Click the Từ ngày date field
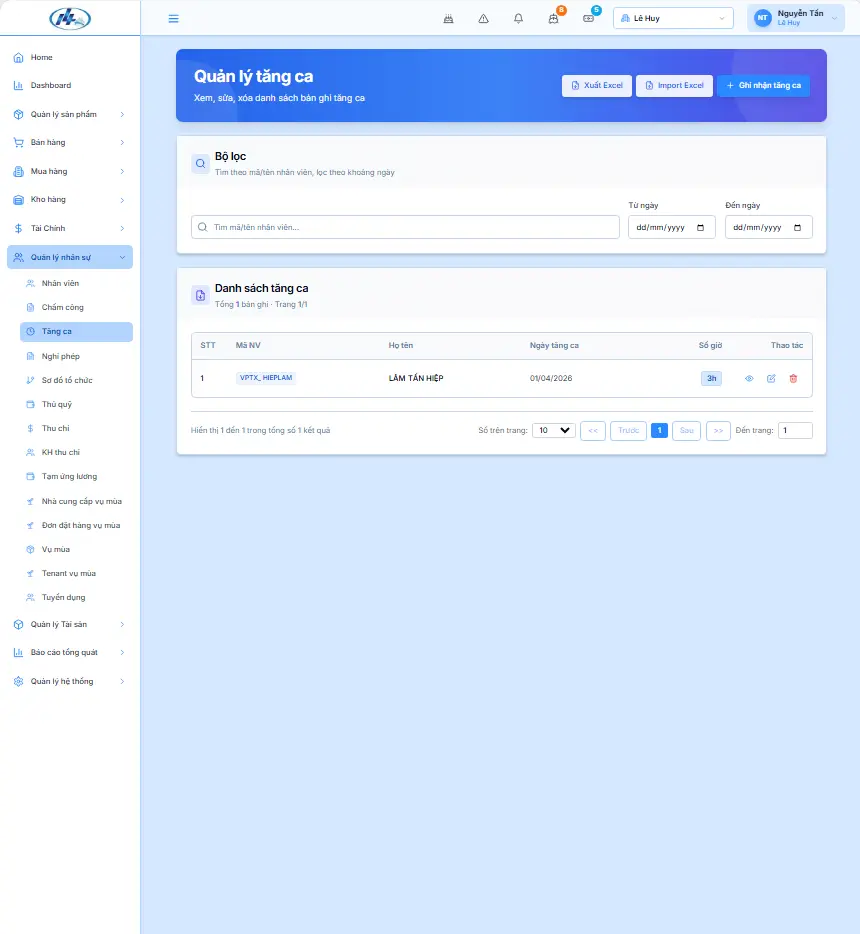 pos(672,228)
